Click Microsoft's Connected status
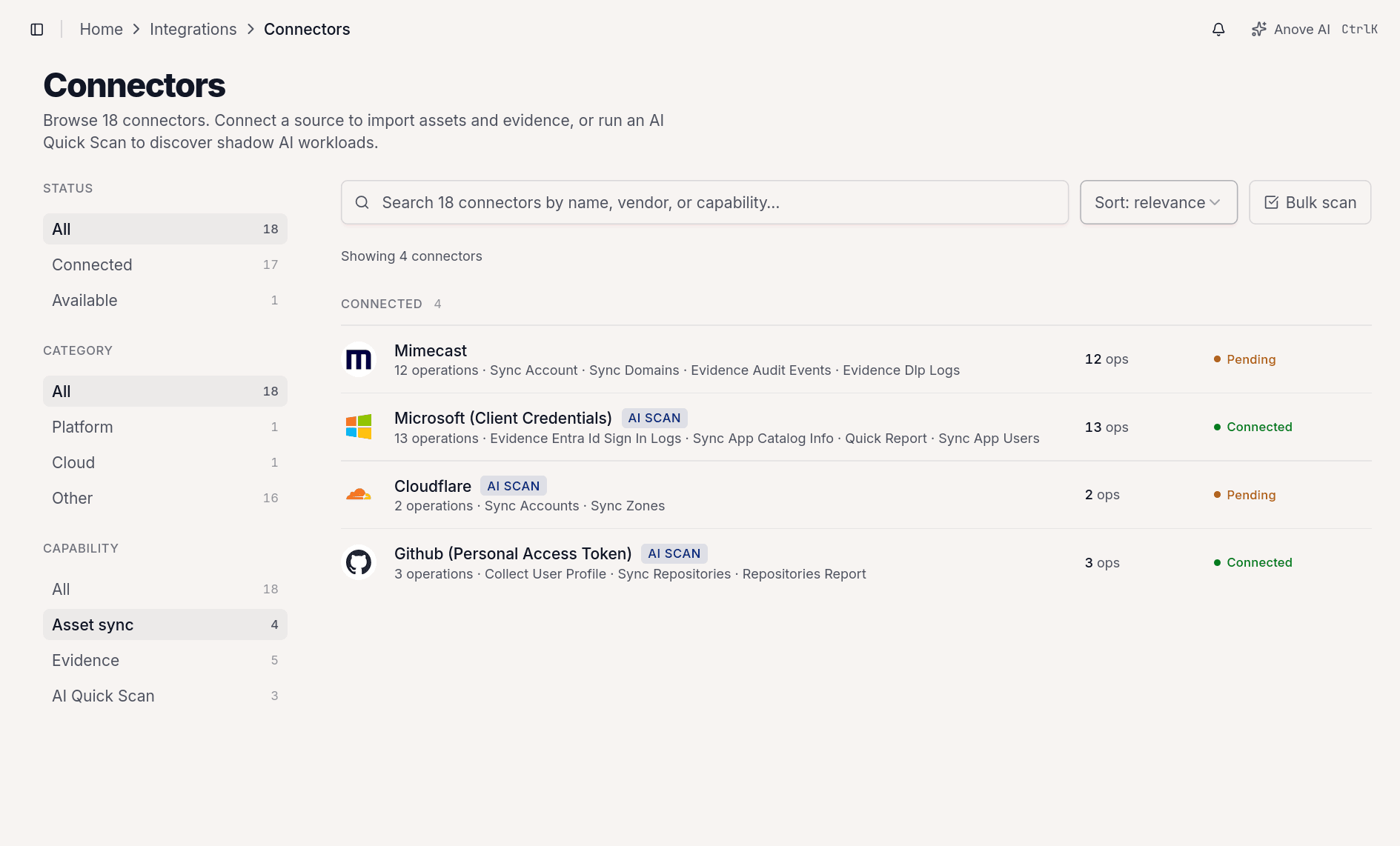 click(1253, 427)
